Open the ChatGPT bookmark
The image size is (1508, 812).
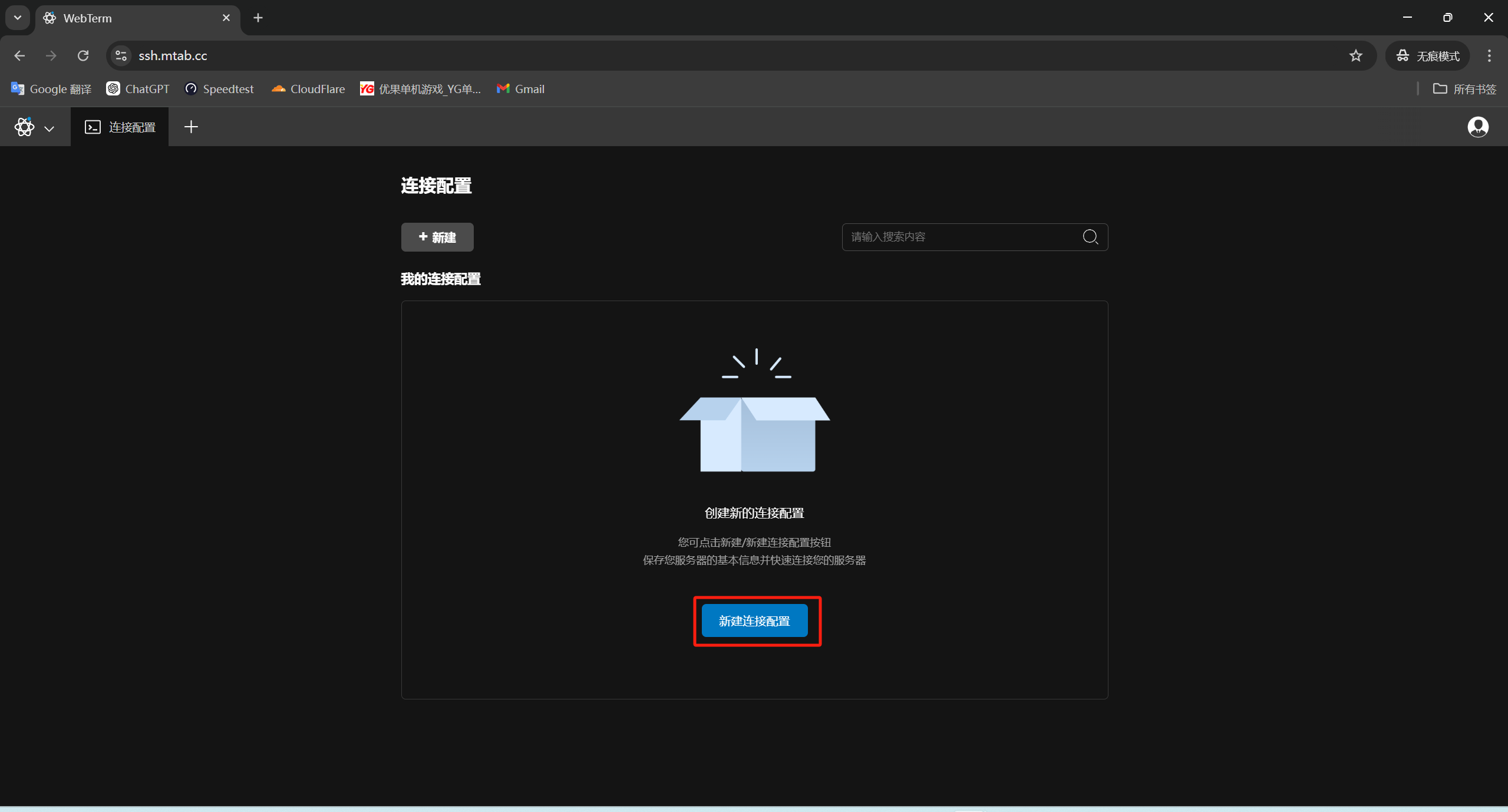(138, 89)
